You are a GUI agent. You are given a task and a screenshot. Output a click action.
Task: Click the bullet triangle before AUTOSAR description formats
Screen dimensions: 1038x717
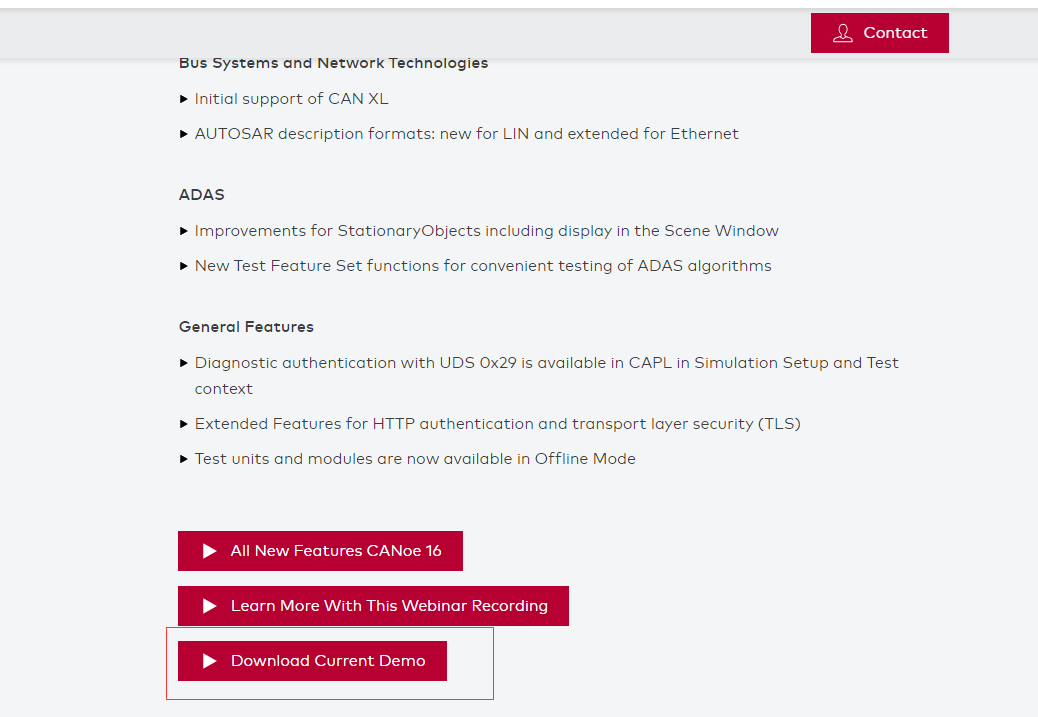pos(184,134)
